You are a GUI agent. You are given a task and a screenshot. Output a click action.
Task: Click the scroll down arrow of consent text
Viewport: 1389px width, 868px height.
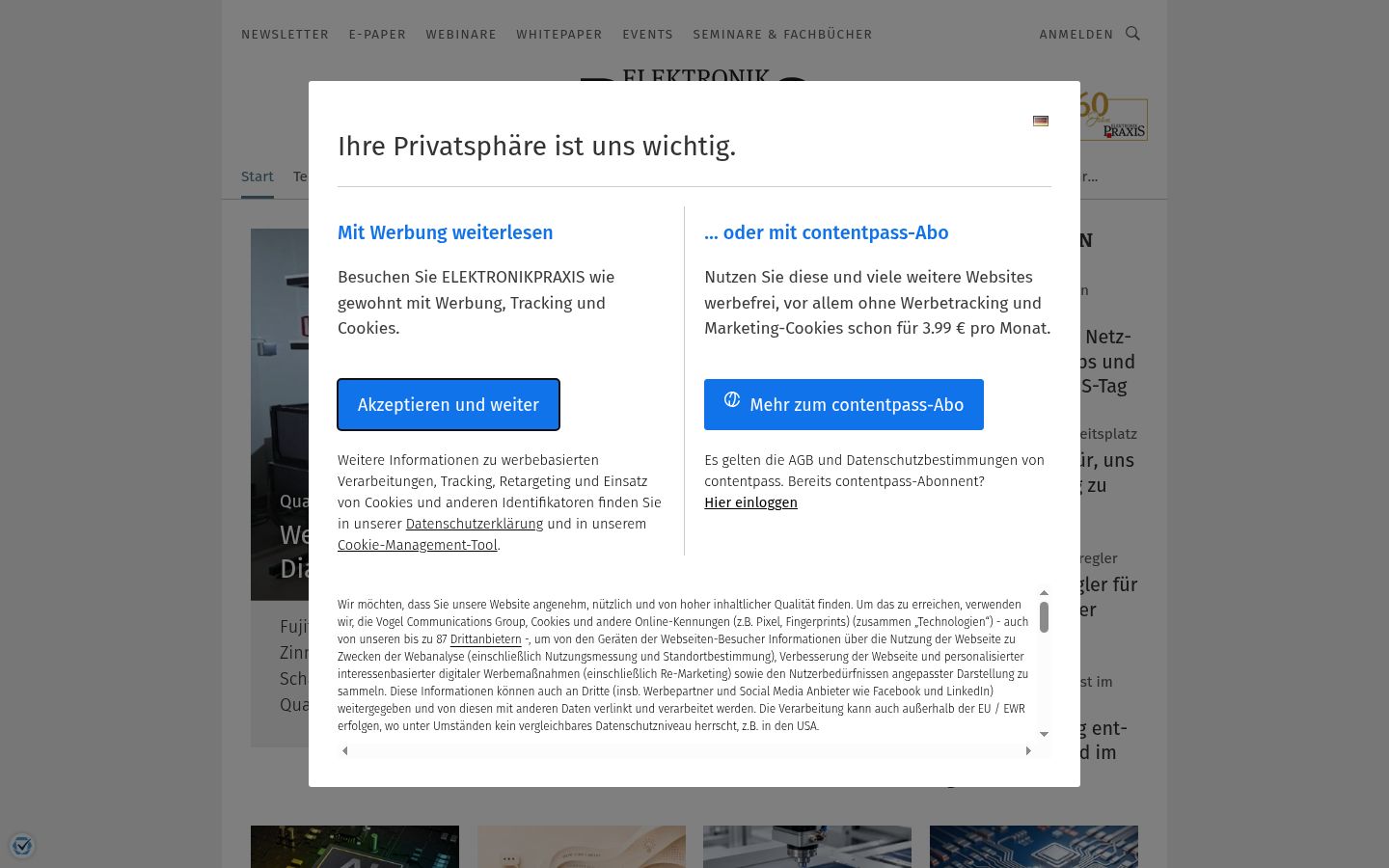pyautogui.click(x=1044, y=734)
